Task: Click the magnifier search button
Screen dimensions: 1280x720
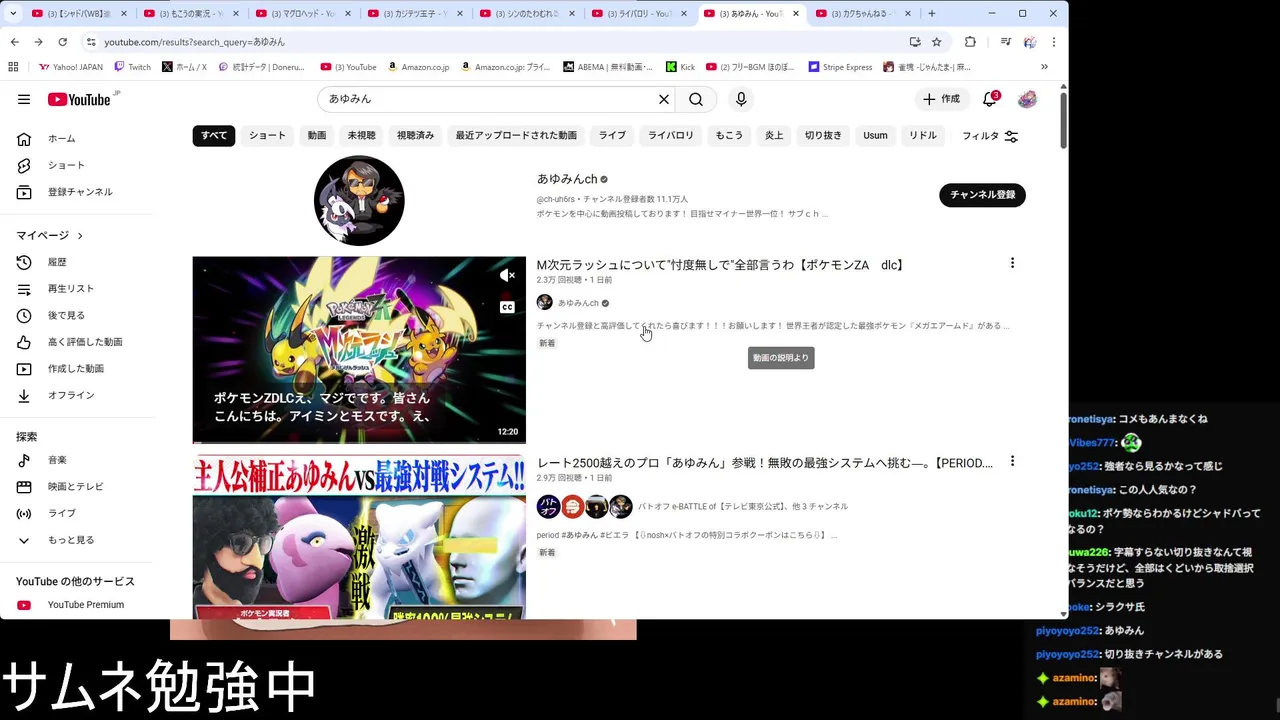Action: (696, 99)
